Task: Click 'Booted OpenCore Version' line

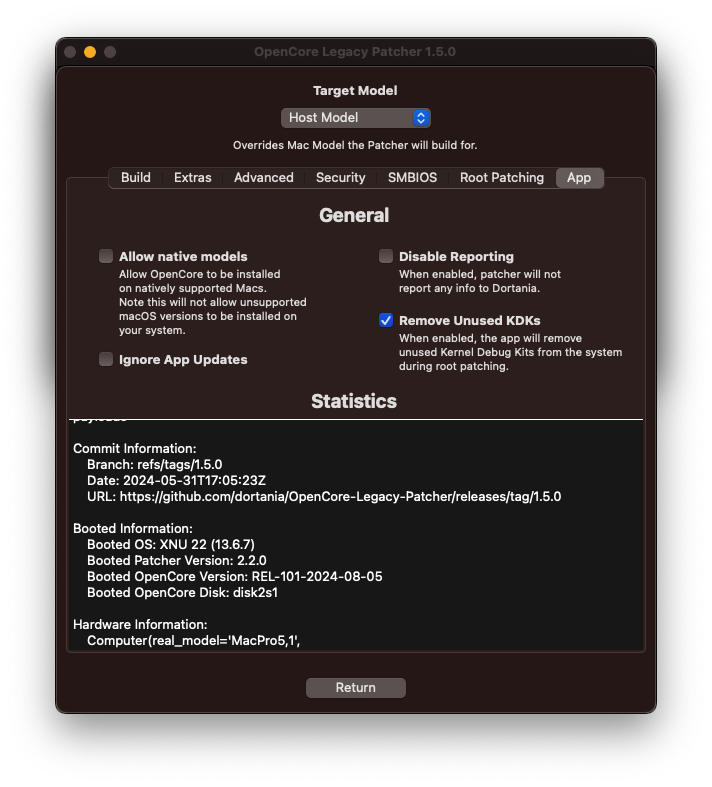Action: pyautogui.click(x=235, y=576)
